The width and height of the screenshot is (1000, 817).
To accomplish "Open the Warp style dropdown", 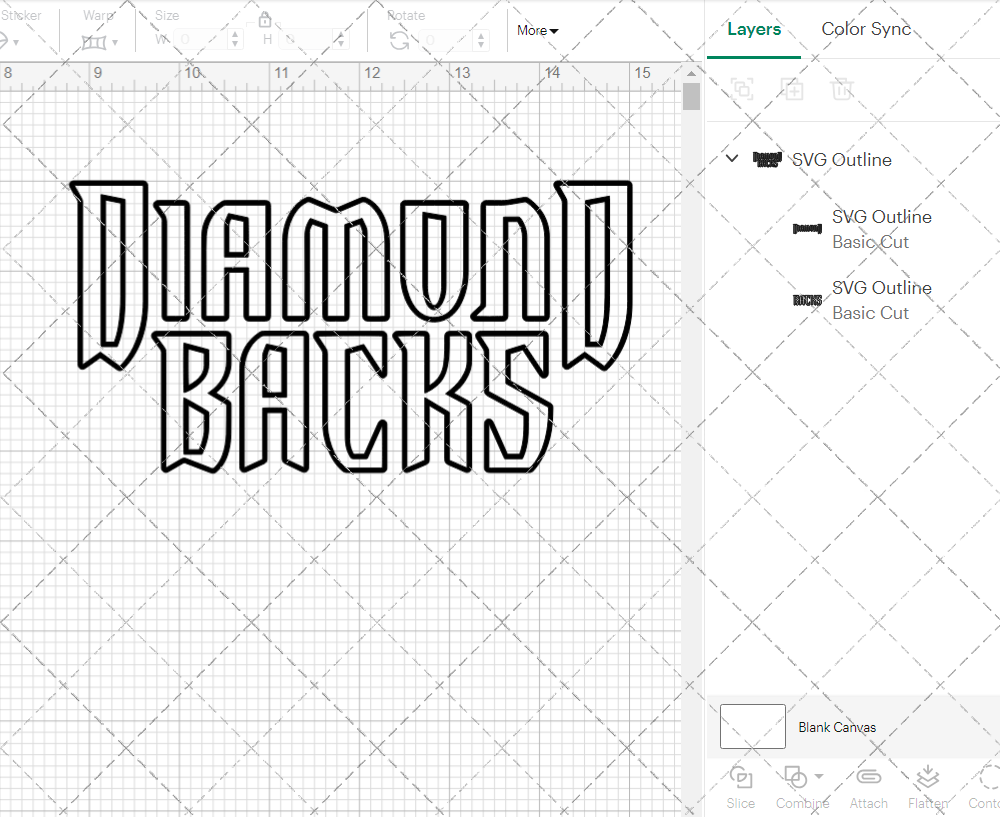I will pyautogui.click(x=113, y=42).
